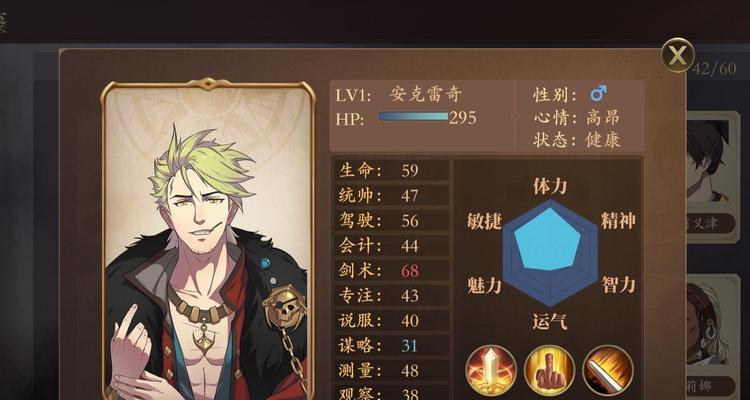The image size is (750, 400).
Task: Click the 安克雷奇 character portrait card
Action: [x=208, y=239]
